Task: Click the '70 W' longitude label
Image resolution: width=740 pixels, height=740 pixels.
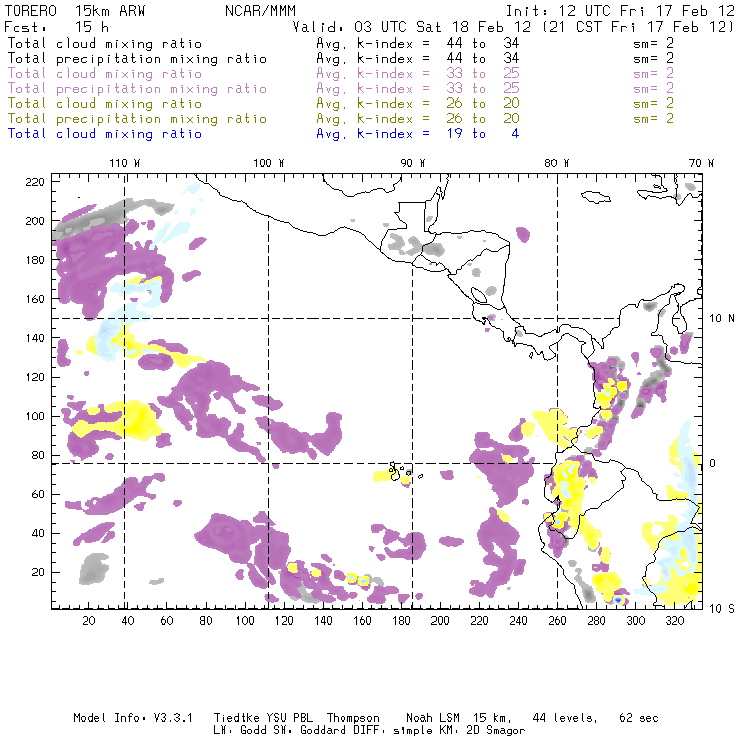Action: pyautogui.click(x=701, y=163)
